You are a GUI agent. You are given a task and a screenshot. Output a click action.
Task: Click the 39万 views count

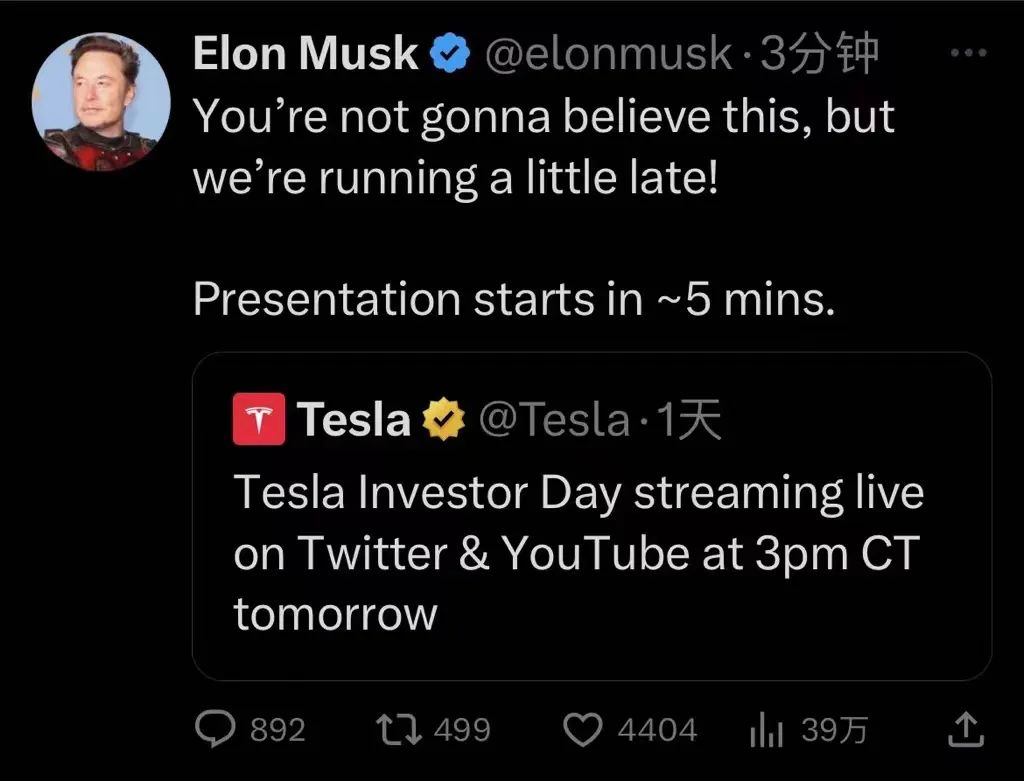tap(834, 731)
